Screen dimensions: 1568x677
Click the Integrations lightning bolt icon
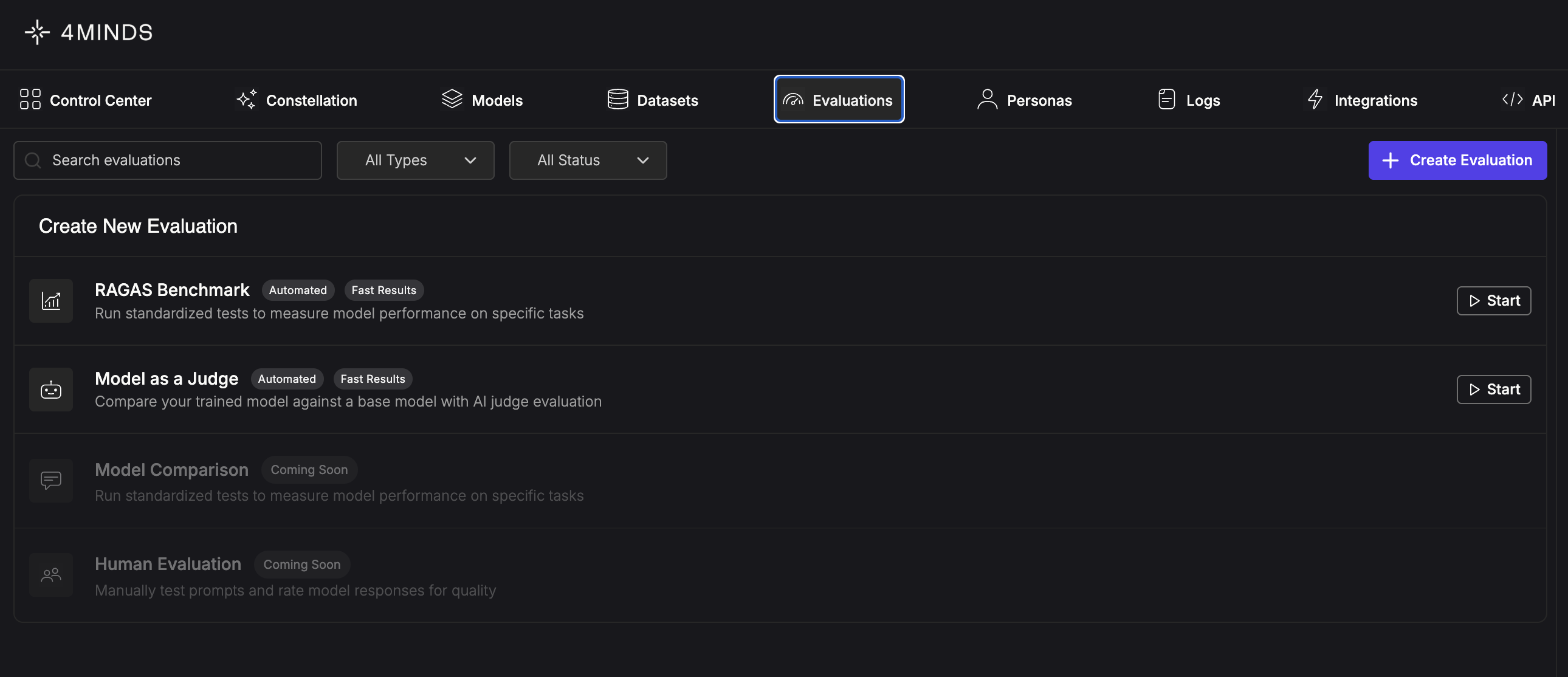1315,99
